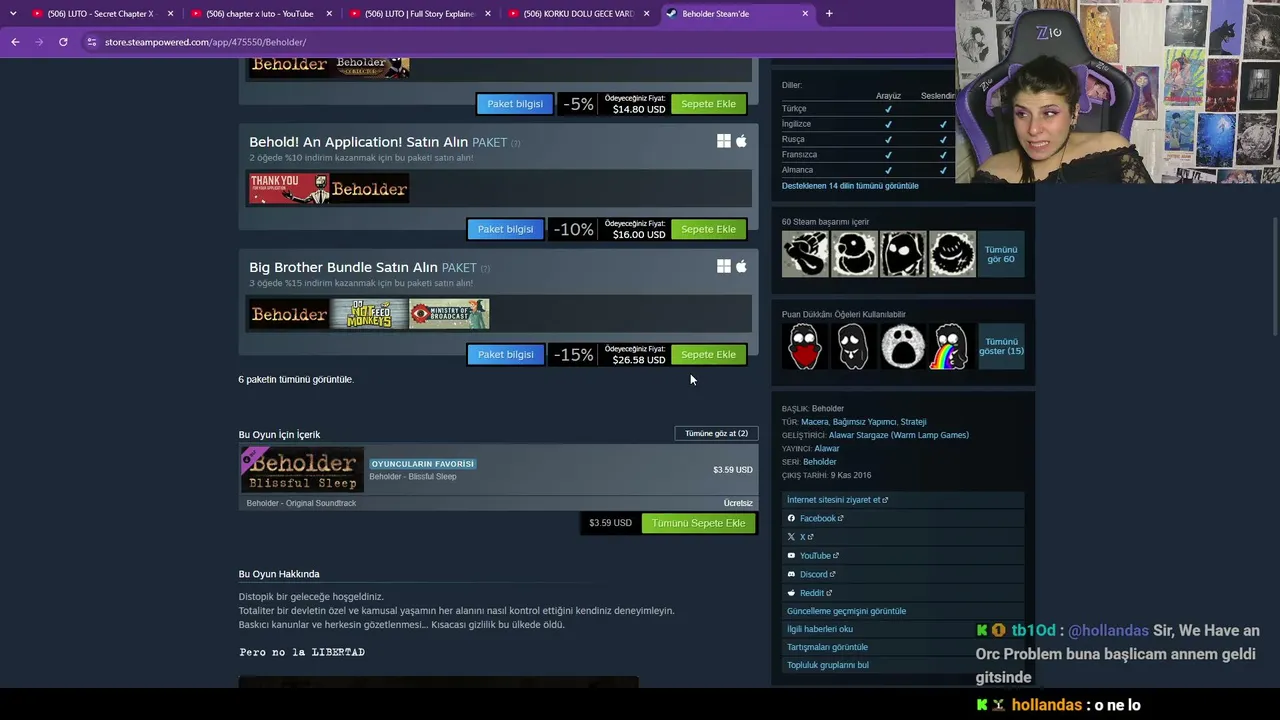This screenshot has width=1280, height=720.
Task: Click Tümünü Sepete Ekle button
Action: click(x=699, y=523)
